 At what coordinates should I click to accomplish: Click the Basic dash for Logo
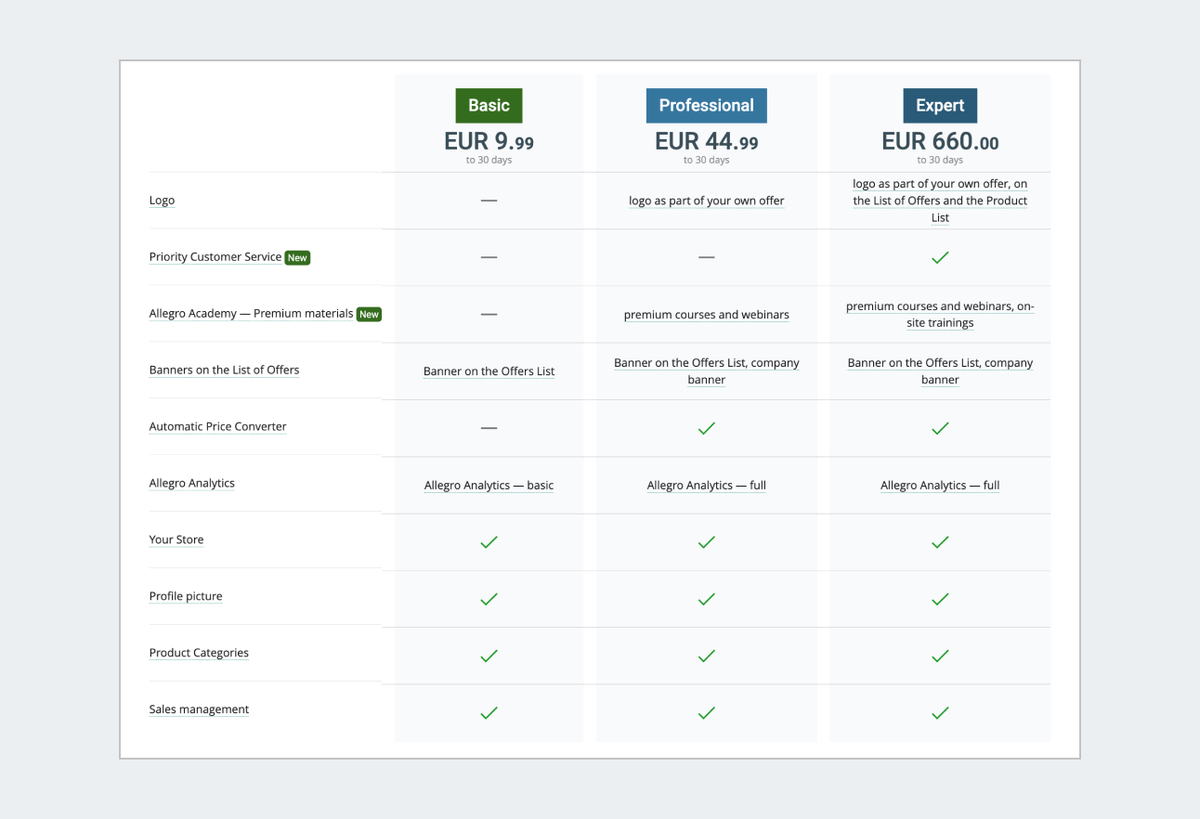pyautogui.click(x=489, y=200)
